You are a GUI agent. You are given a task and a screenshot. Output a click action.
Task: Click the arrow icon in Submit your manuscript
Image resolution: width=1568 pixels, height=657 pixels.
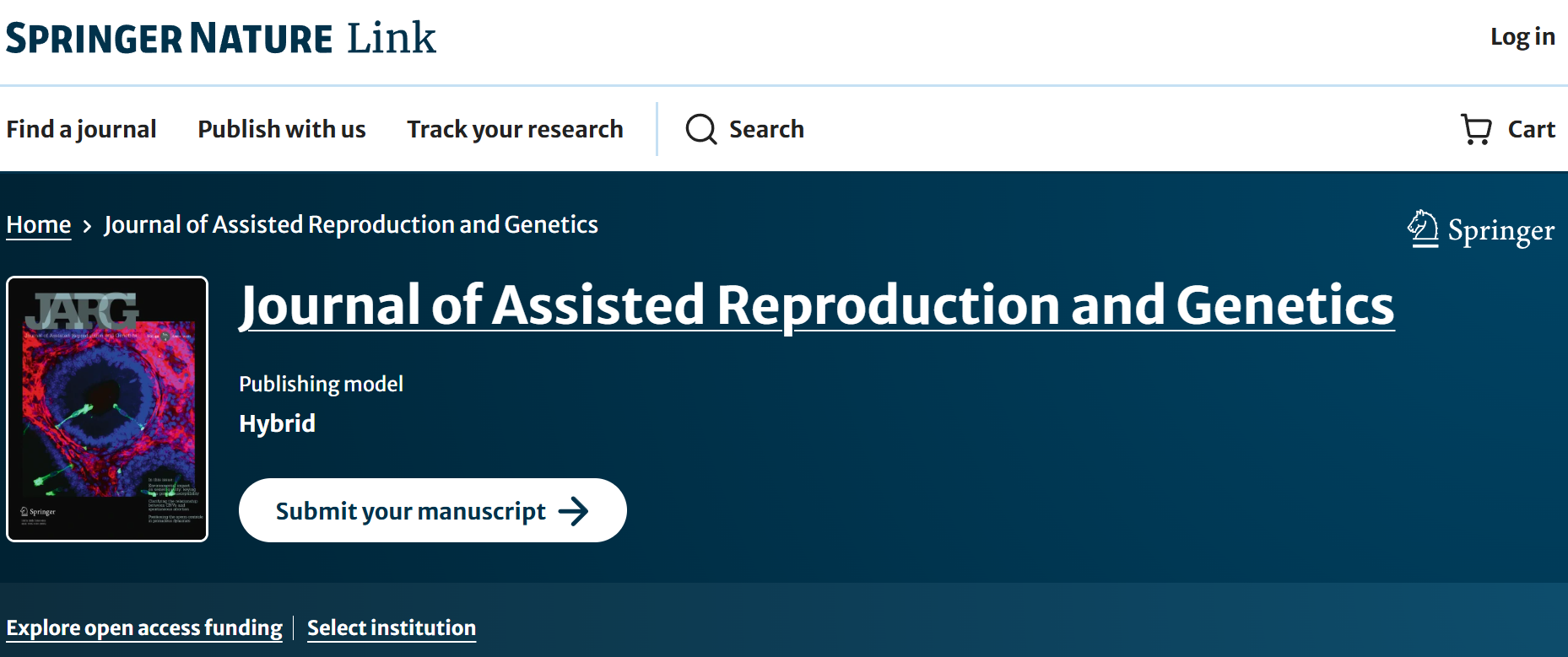click(x=574, y=511)
